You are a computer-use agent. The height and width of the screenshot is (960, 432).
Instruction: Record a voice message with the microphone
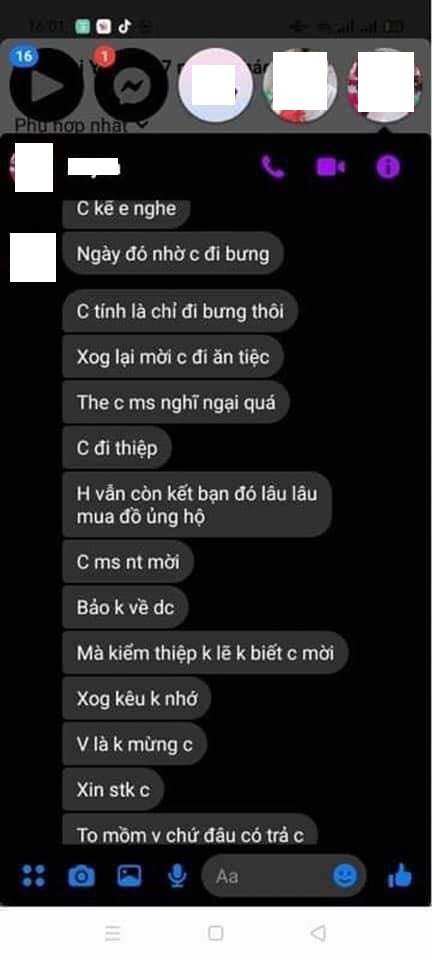click(x=177, y=876)
